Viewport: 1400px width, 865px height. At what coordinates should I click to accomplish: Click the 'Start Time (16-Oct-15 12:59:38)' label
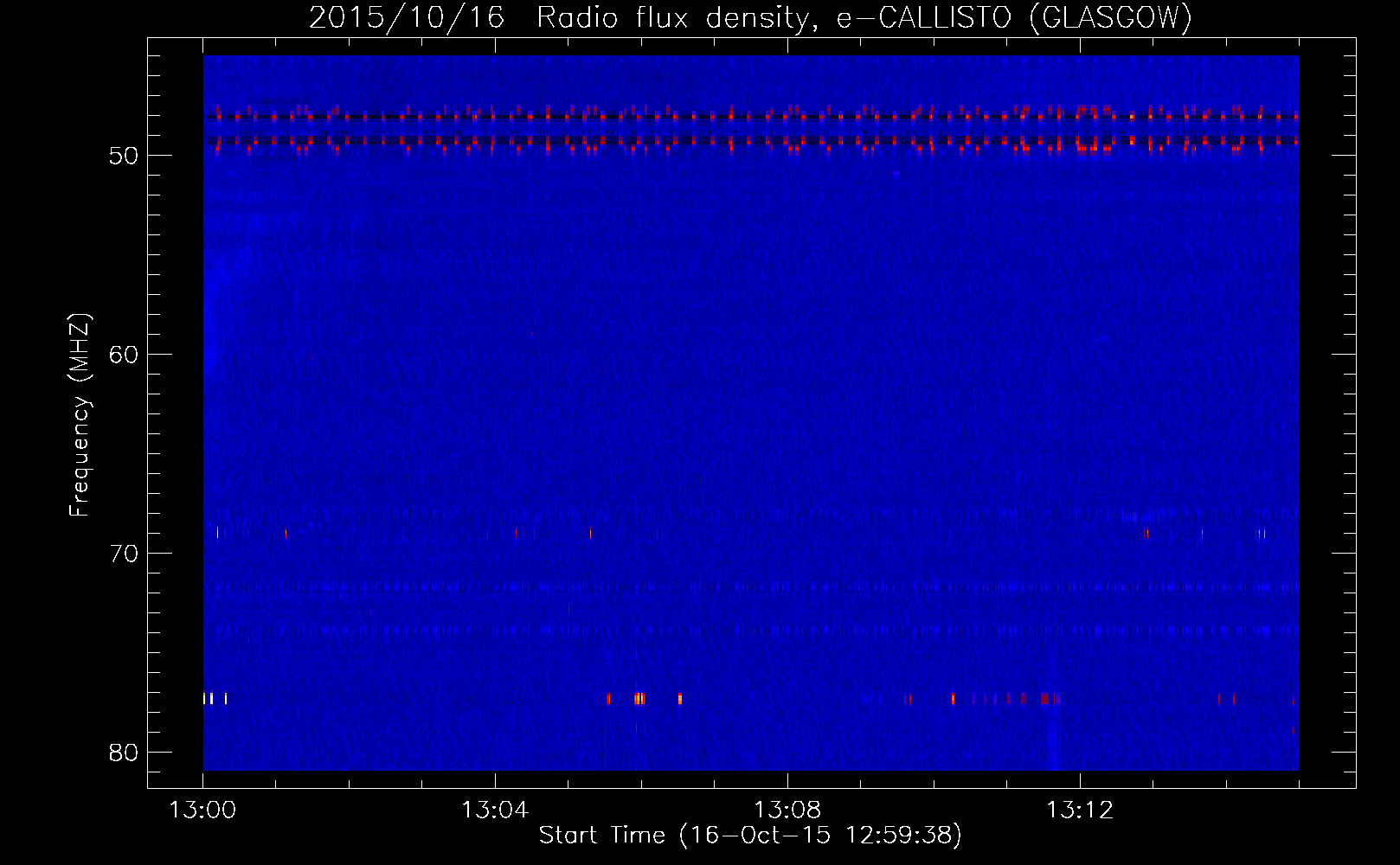750,836
